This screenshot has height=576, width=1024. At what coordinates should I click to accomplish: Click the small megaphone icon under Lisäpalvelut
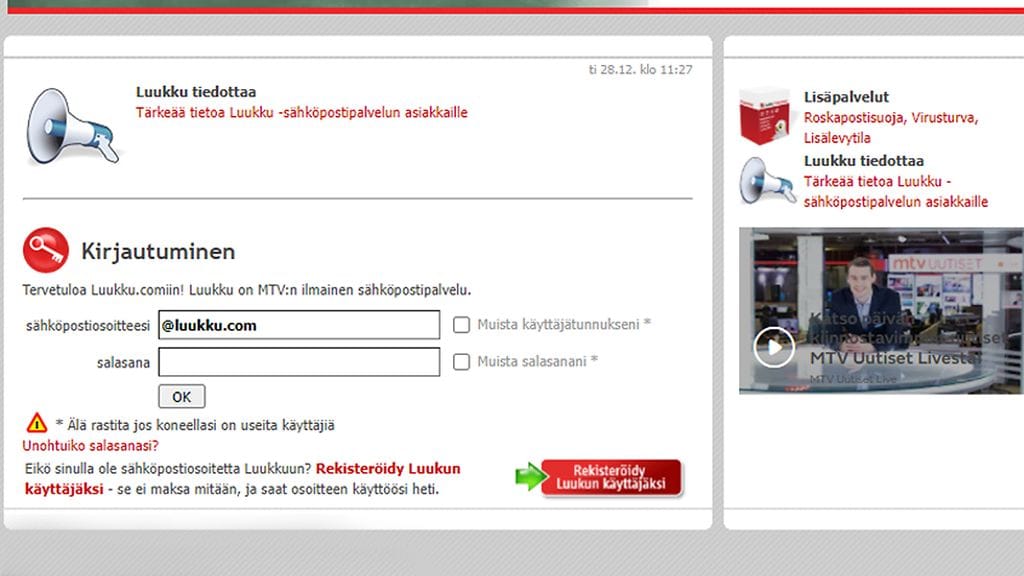point(767,181)
